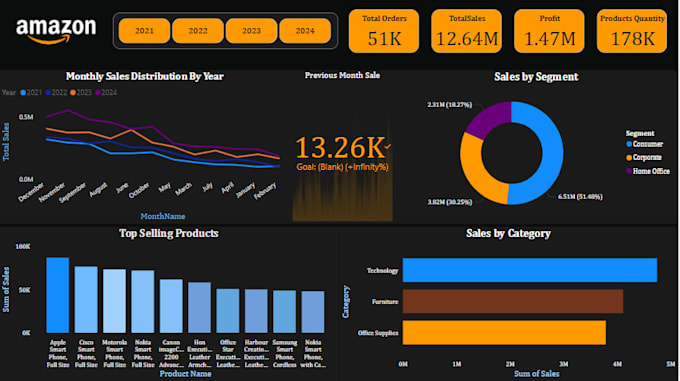Select the Hon Executive Leather Armchair bar

point(199,308)
